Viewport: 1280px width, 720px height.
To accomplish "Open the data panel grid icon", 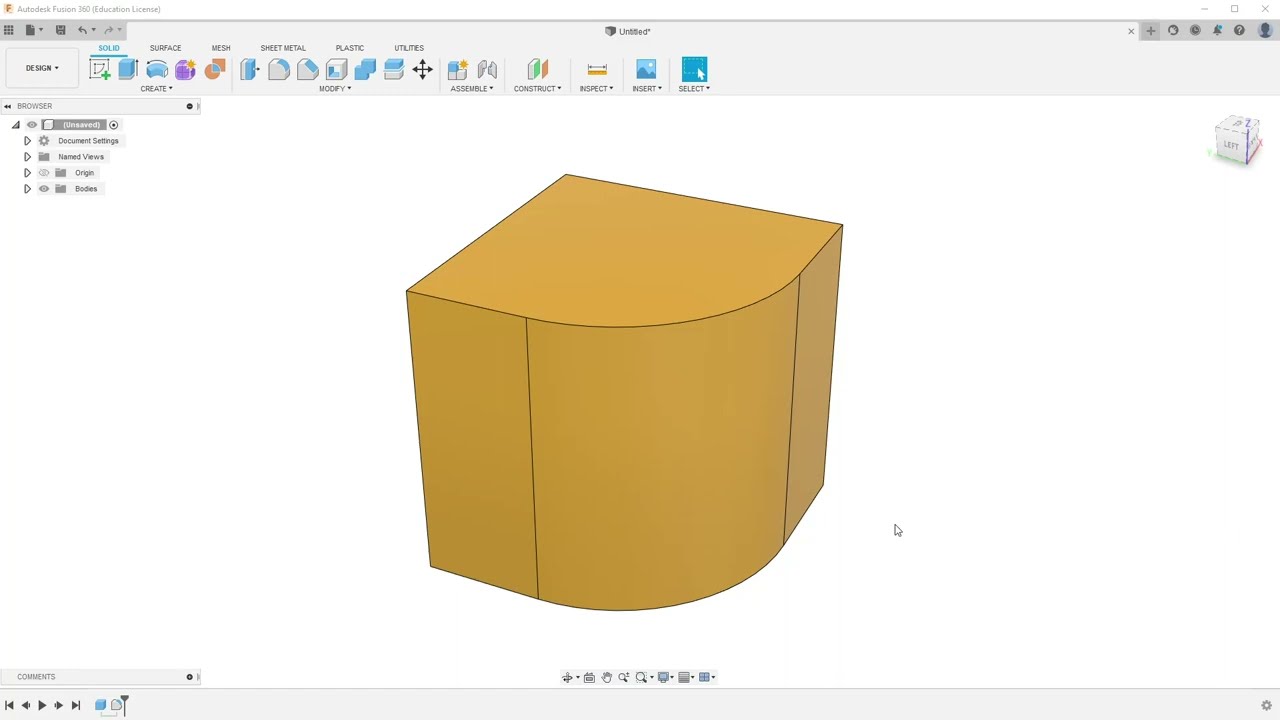I will click(9, 30).
